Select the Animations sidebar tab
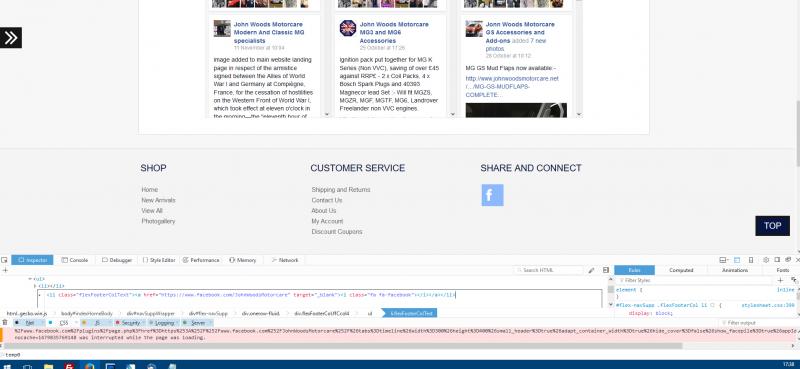800x369 pixels. click(735, 270)
